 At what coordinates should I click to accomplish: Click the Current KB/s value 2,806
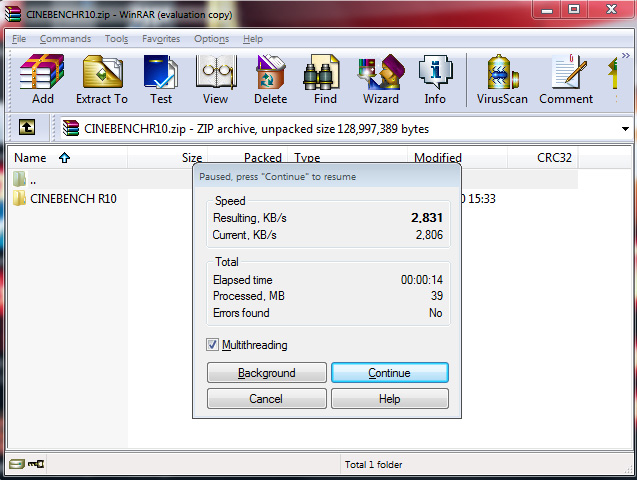[x=429, y=235]
